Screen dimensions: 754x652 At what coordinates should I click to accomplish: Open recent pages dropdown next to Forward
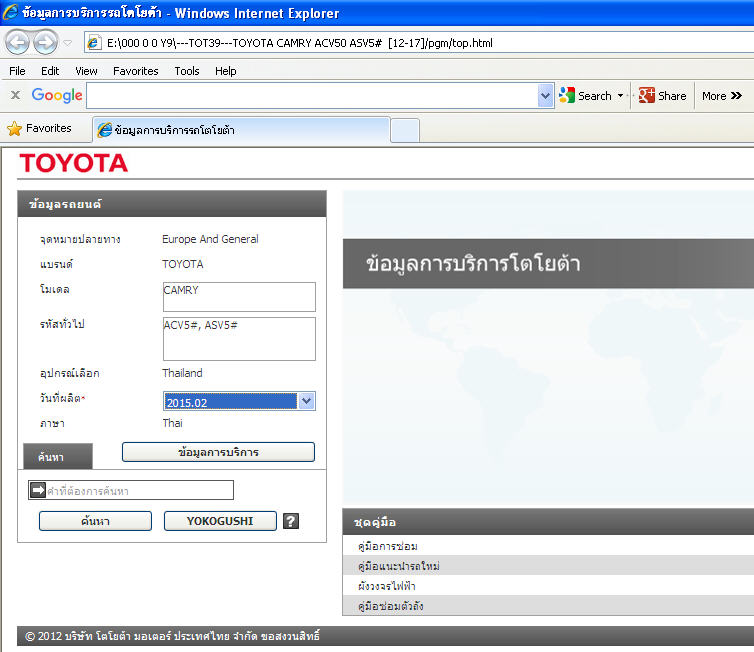pos(68,43)
